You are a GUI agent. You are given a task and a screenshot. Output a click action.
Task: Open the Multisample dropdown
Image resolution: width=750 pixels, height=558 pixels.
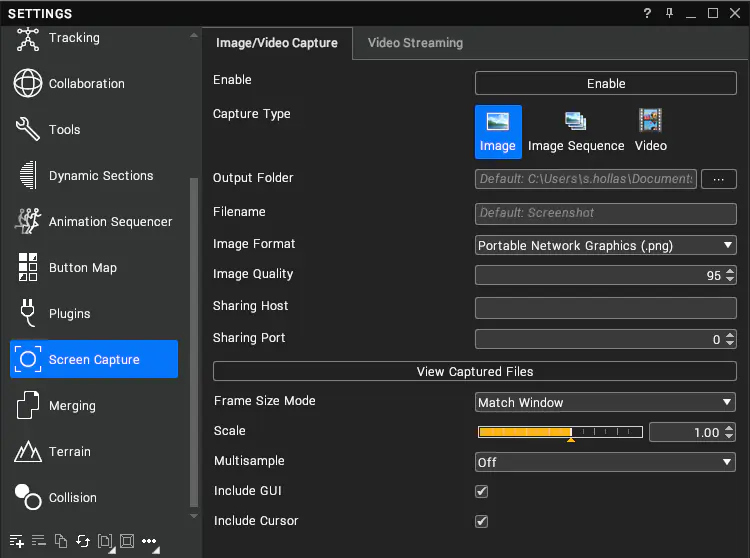[x=606, y=462]
